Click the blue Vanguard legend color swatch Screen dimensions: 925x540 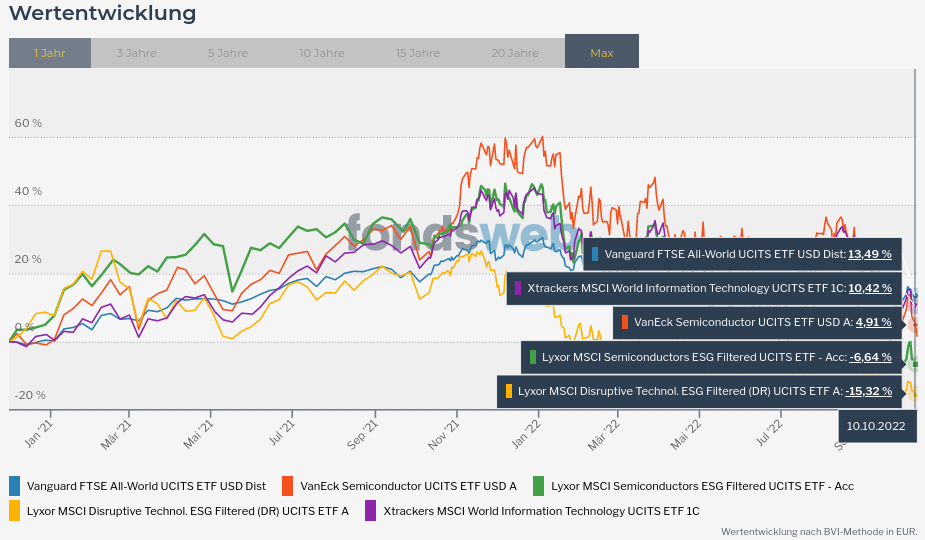[15, 486]
